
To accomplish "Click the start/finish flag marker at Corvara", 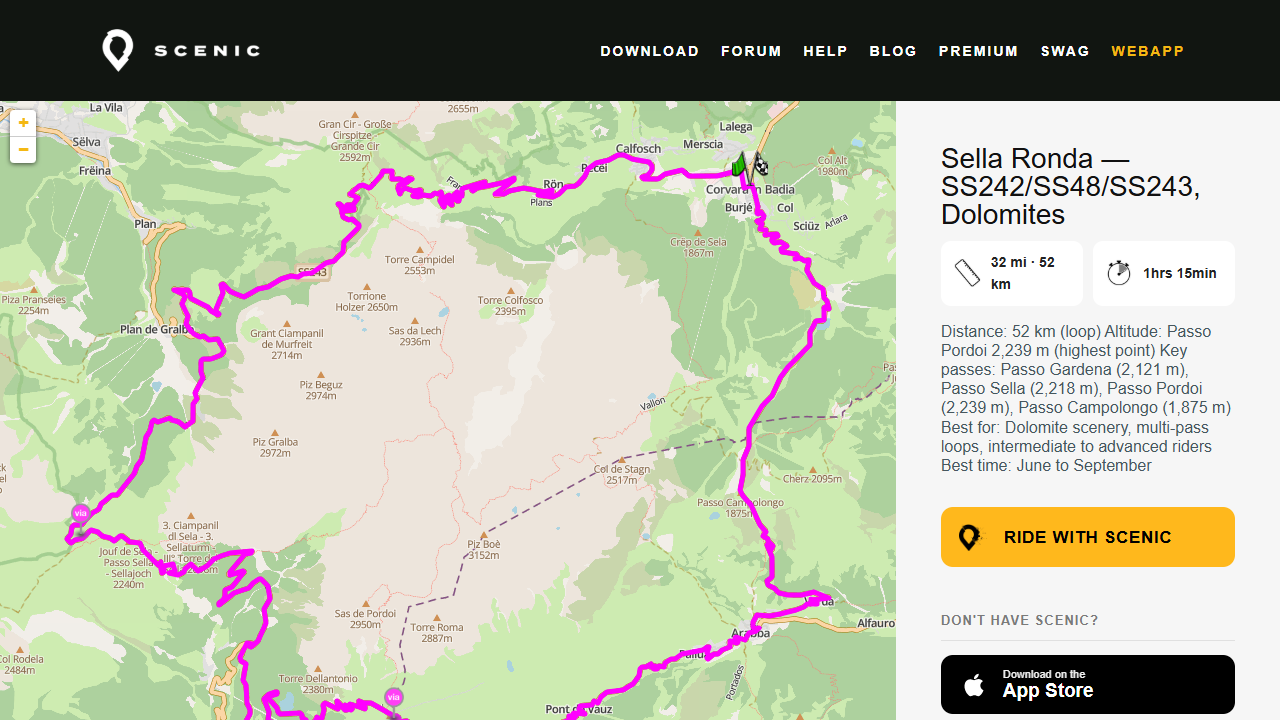I will (750, 167).
